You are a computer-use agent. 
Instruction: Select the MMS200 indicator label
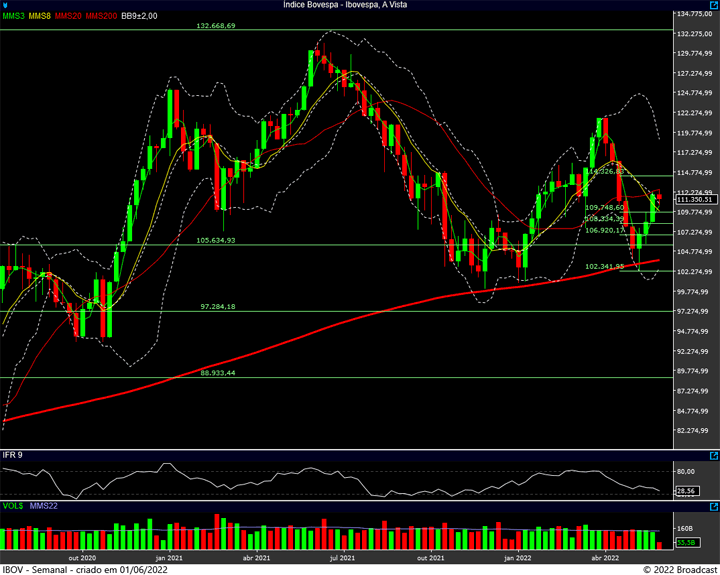point(100,17)
